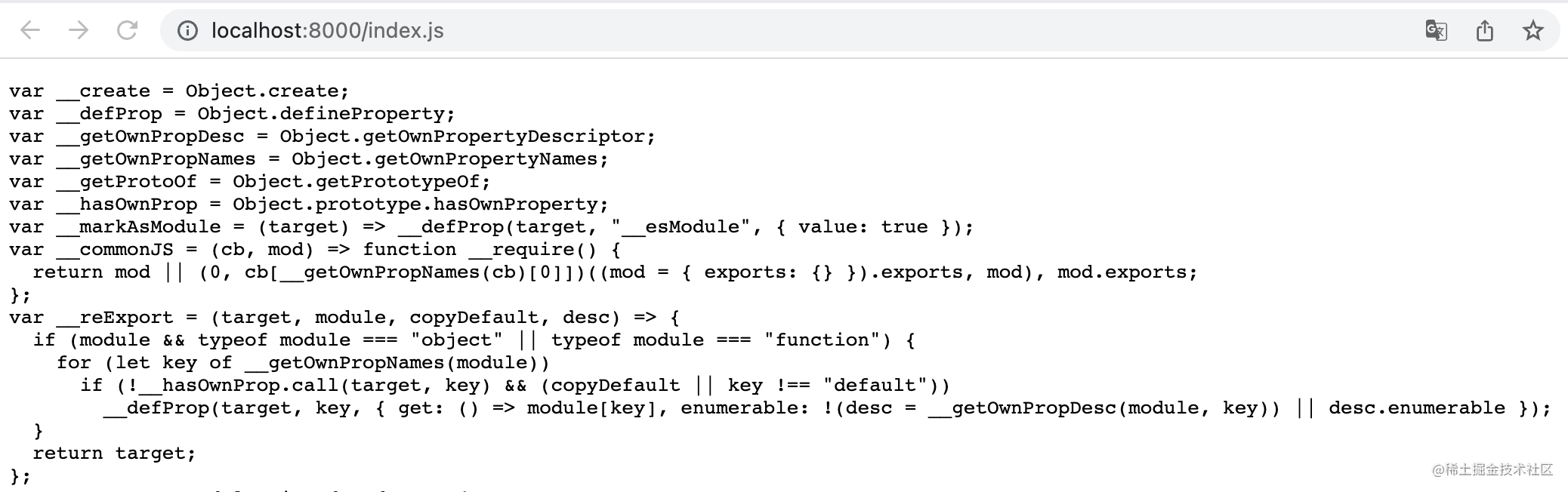Open the Google Translate page option
This screenshot has width=1568, height=492.
[1436, 30]
